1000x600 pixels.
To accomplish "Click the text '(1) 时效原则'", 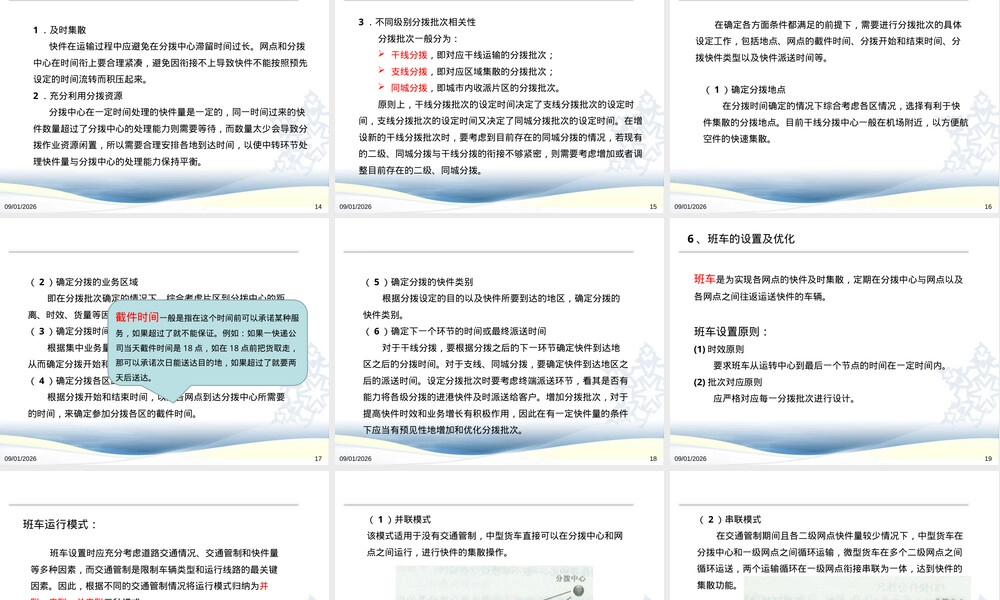I will [x=719, y=349].
